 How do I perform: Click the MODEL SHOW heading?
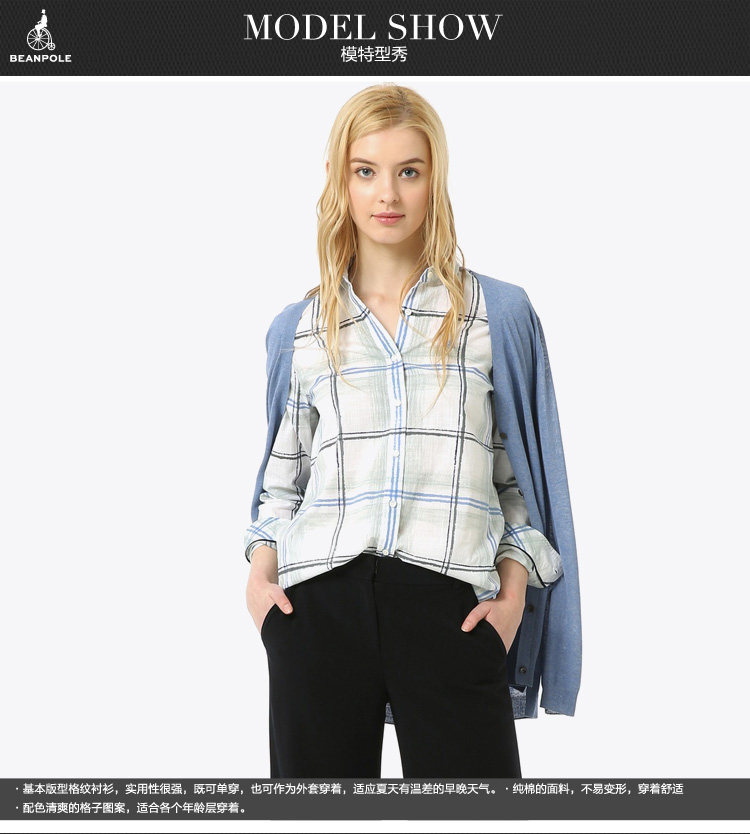click(373, 27)
